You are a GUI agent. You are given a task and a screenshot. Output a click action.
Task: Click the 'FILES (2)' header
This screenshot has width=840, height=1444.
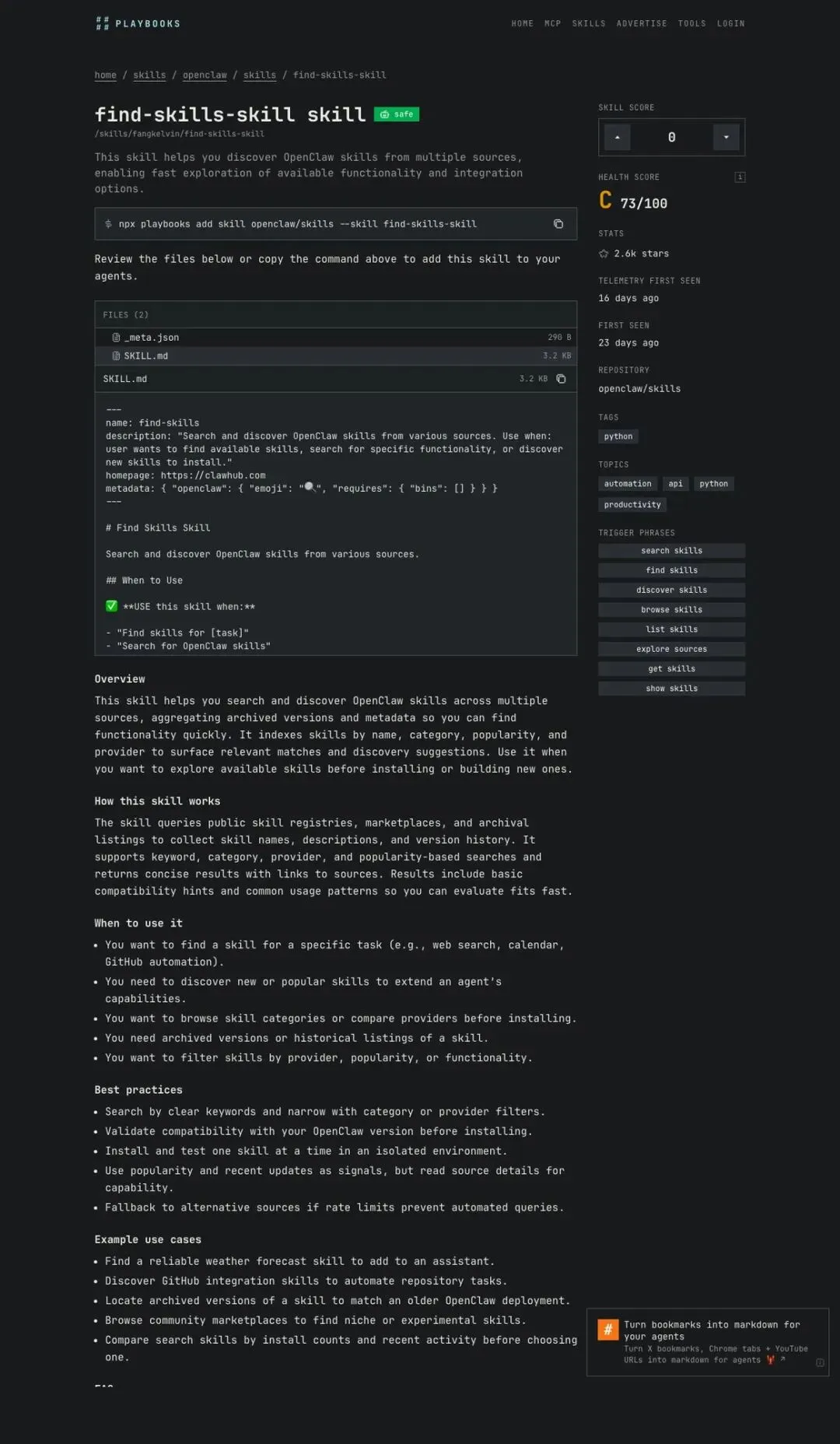[x=126, y=315]
